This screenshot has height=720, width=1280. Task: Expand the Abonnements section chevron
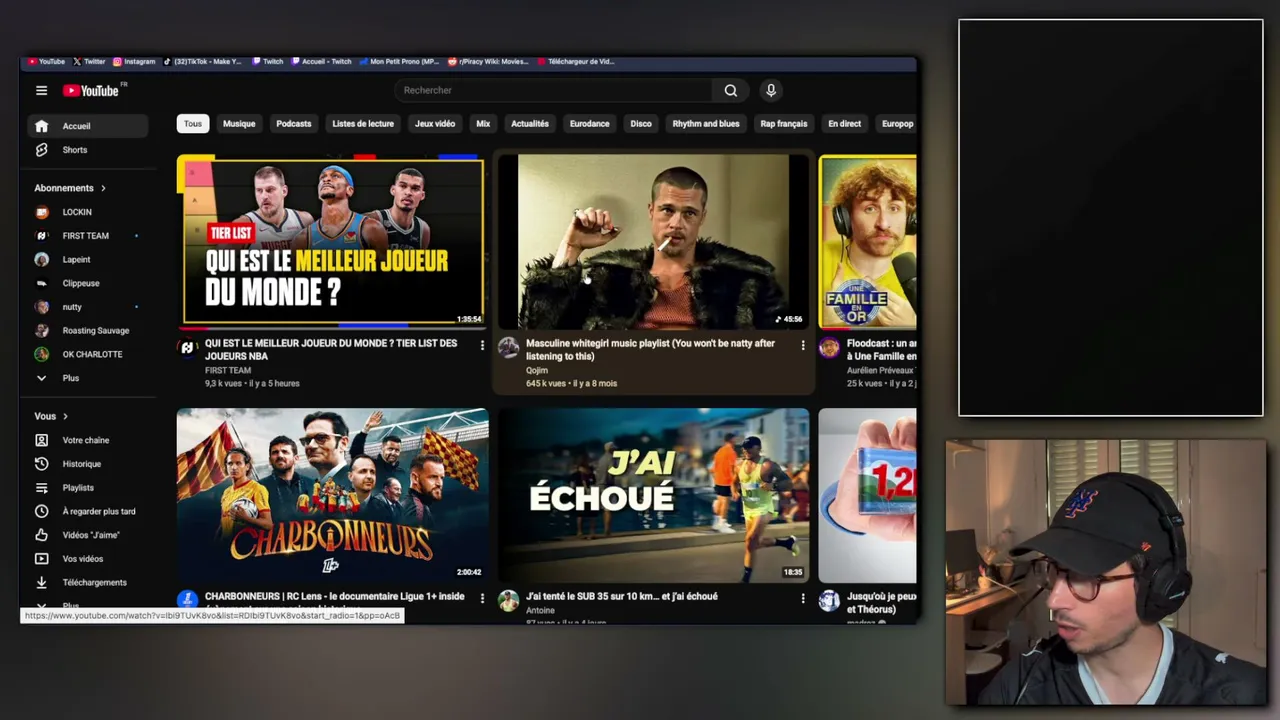click(103, 188)
